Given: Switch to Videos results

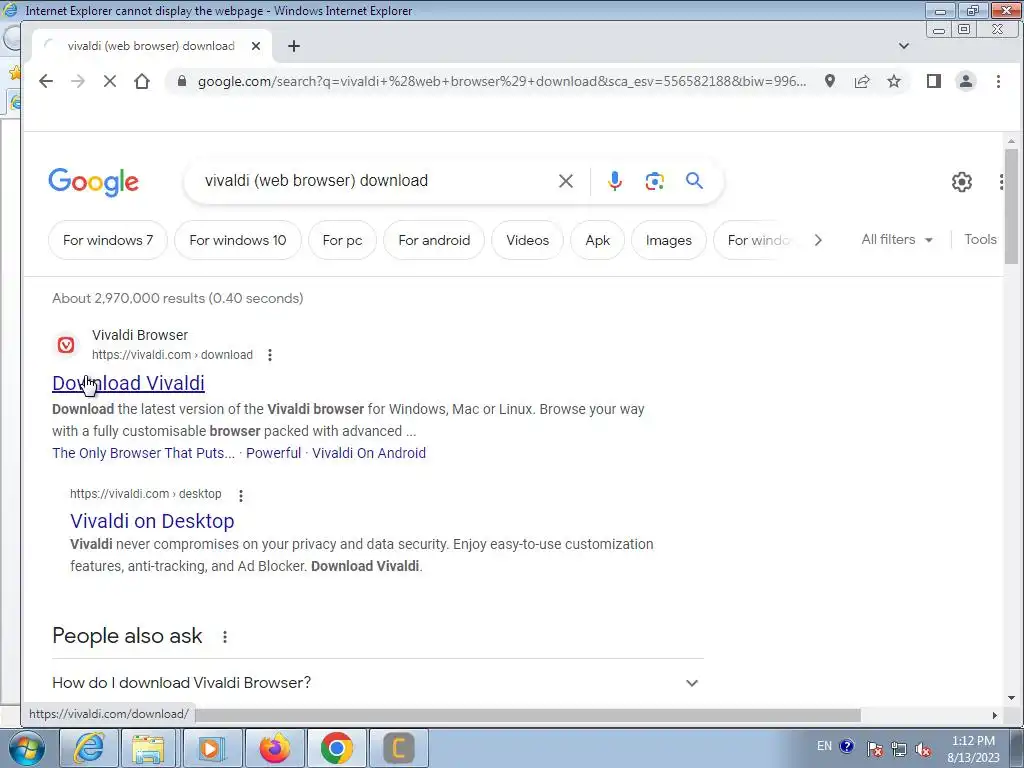Looking at the screenshot, I should pos(527,240).
